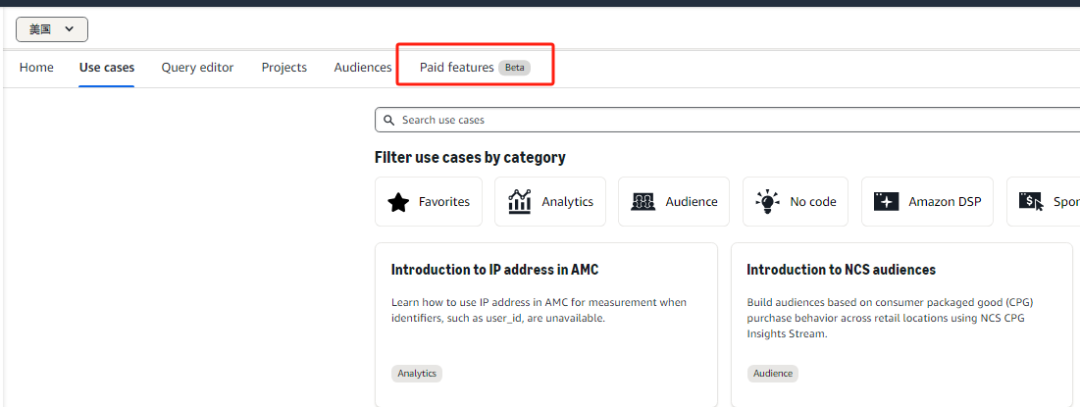
Task: Click the Amazon DSP plus-screen icon
Action: pyautogui.click(x=886, y=202)
